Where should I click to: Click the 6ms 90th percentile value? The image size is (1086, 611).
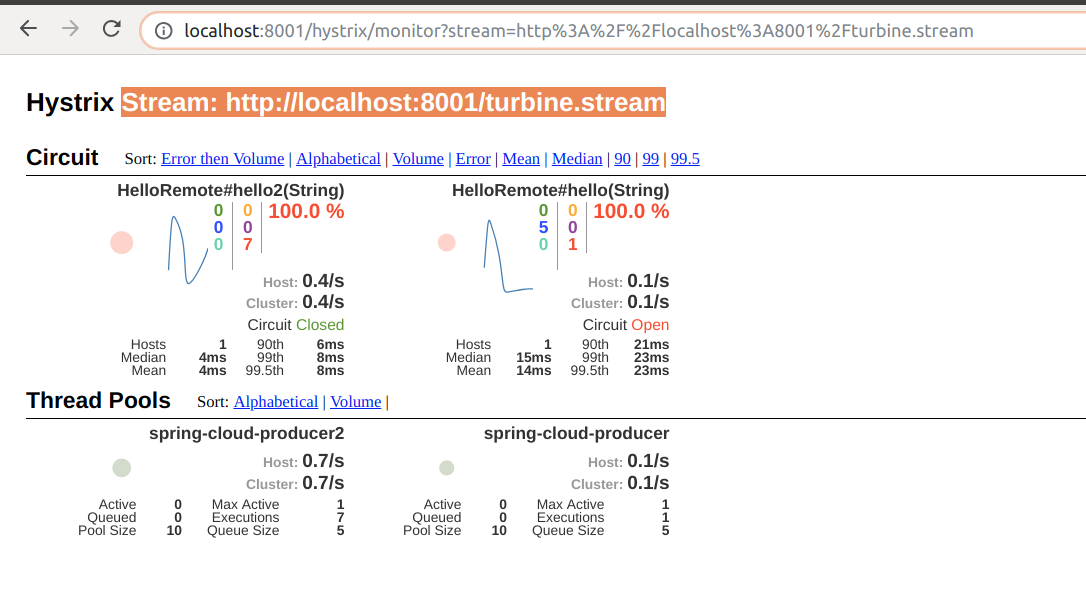[330, 344]
